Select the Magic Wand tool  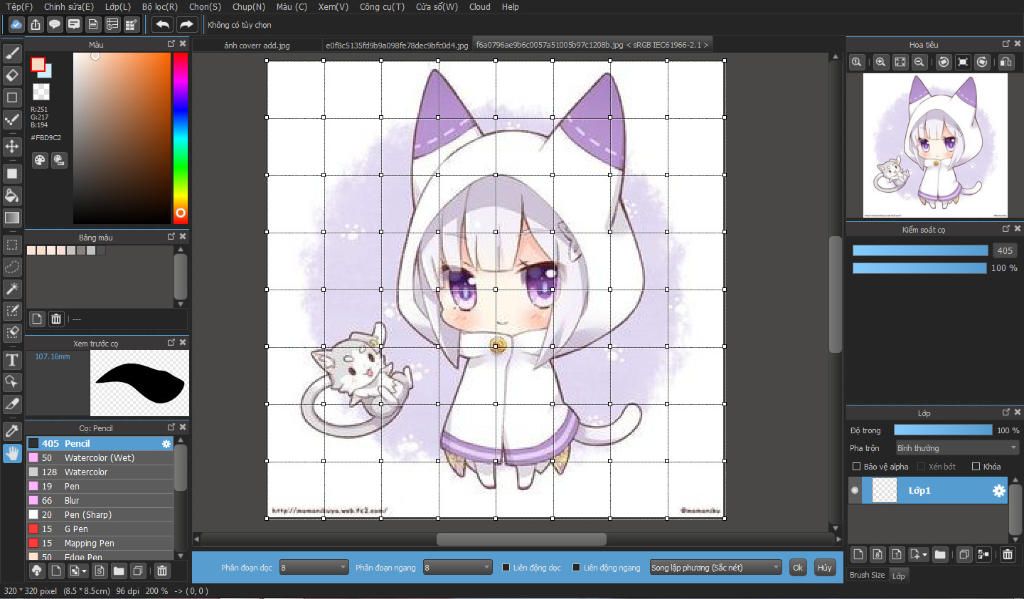coord(12,289)
